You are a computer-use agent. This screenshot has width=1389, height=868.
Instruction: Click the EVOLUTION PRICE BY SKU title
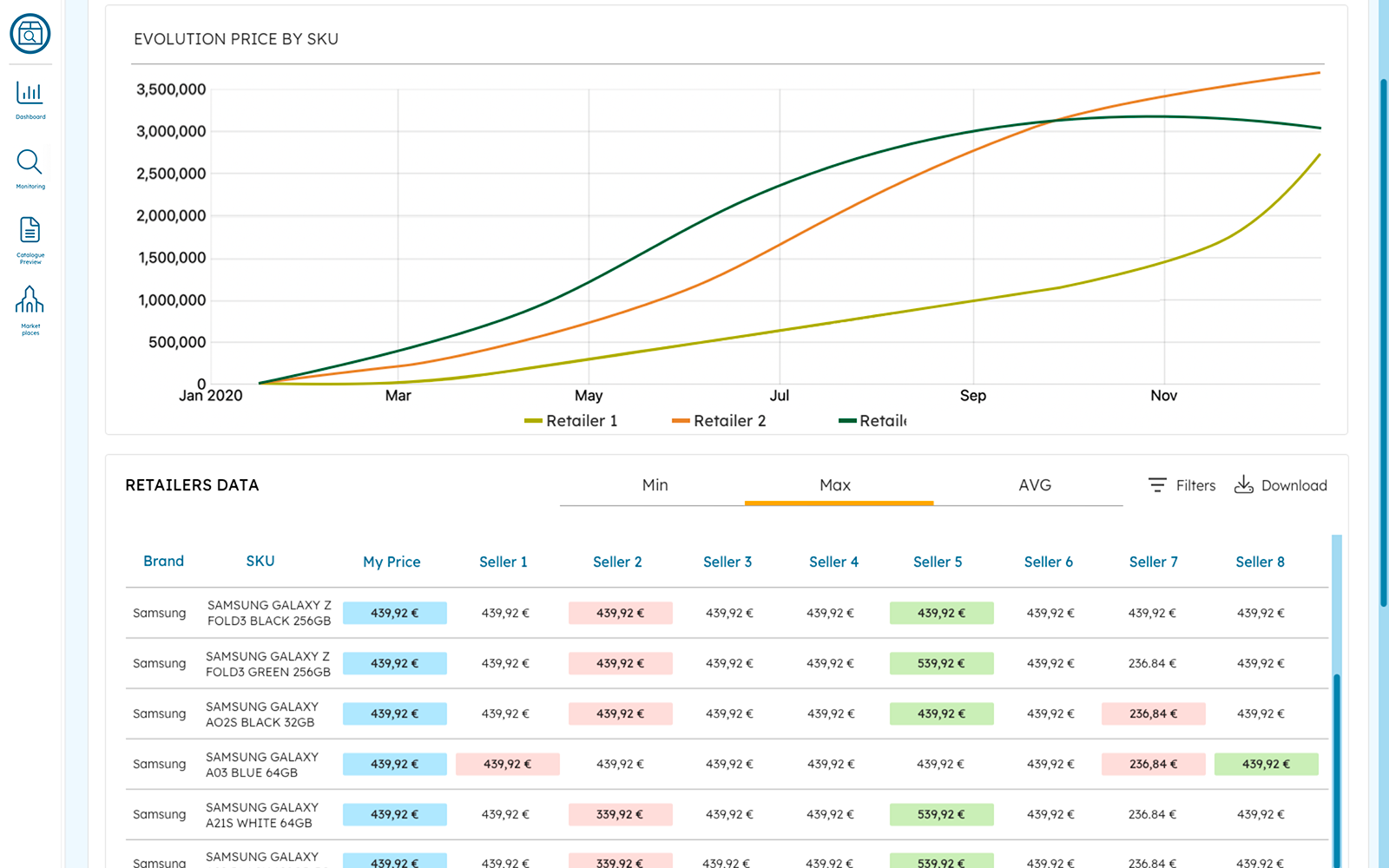[236, 39]
